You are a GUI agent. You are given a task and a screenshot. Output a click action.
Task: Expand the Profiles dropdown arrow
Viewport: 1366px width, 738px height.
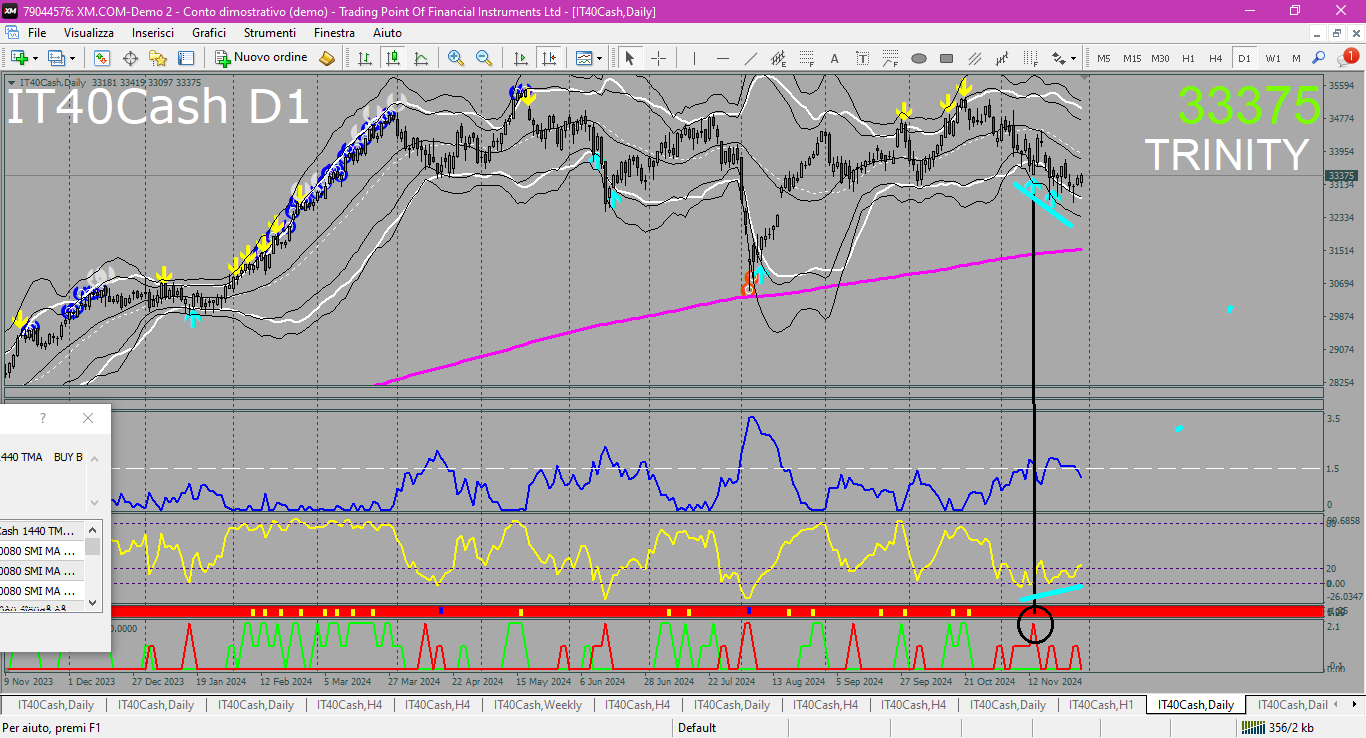(x=72, y=58)
